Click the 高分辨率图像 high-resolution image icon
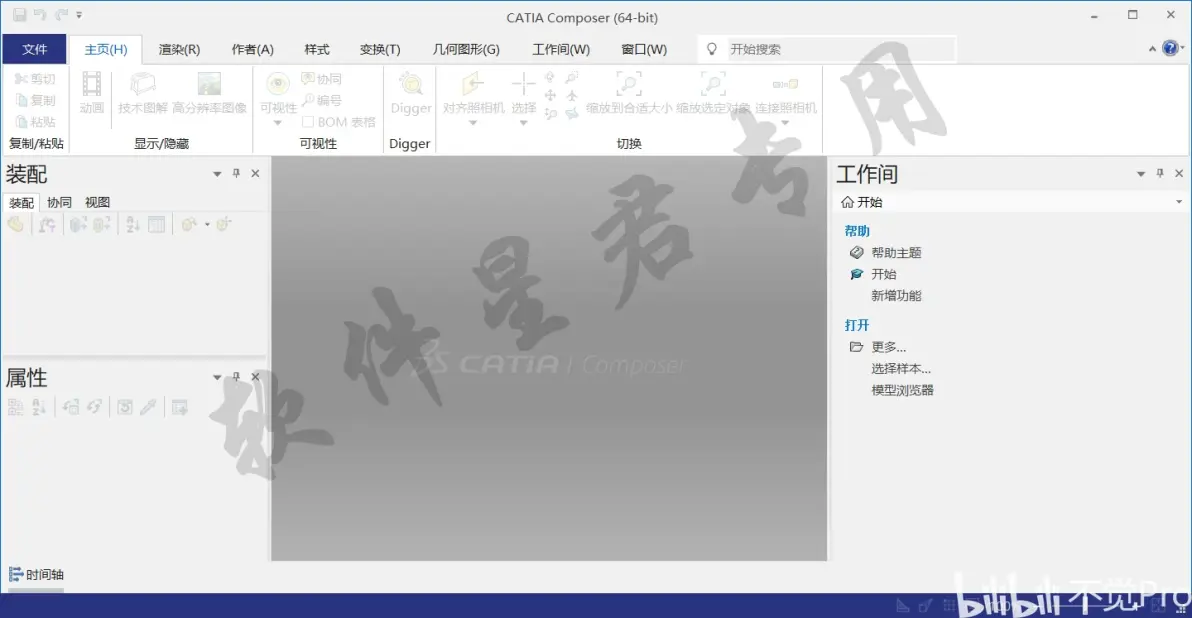 (209, 84)
